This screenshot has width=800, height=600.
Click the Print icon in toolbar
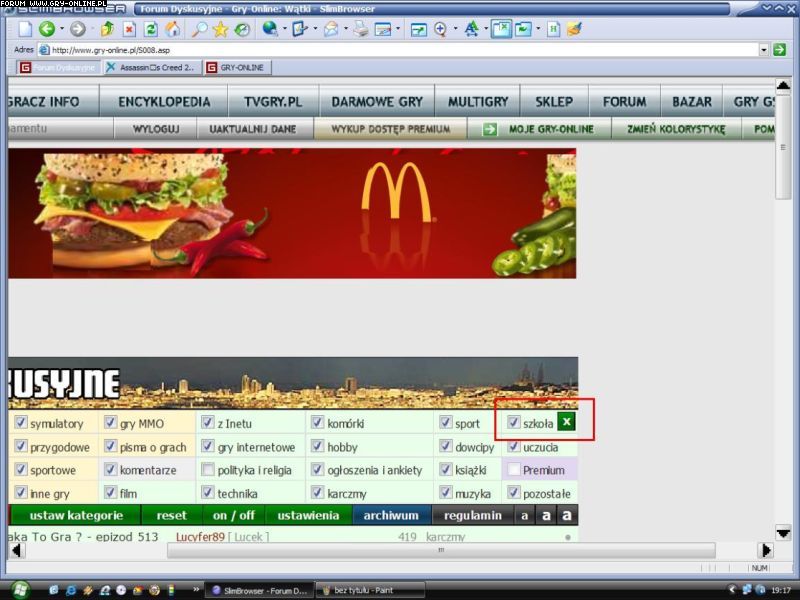[360, 29]
